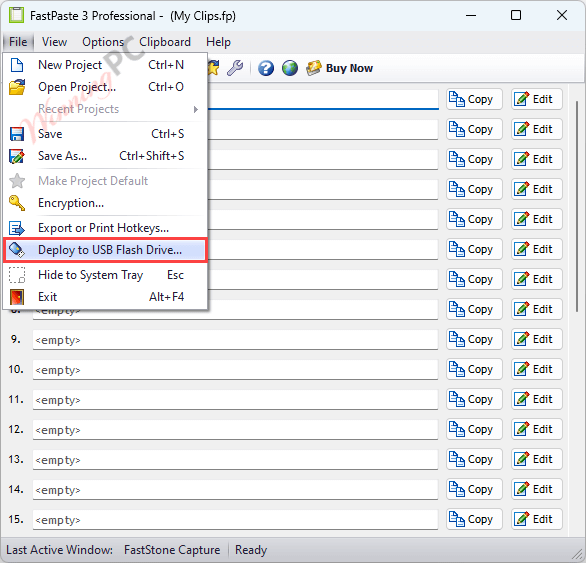Screen dimensions: 586x563
Task: Select the Save As... menu entry
Action: click(x=105, y=156)
